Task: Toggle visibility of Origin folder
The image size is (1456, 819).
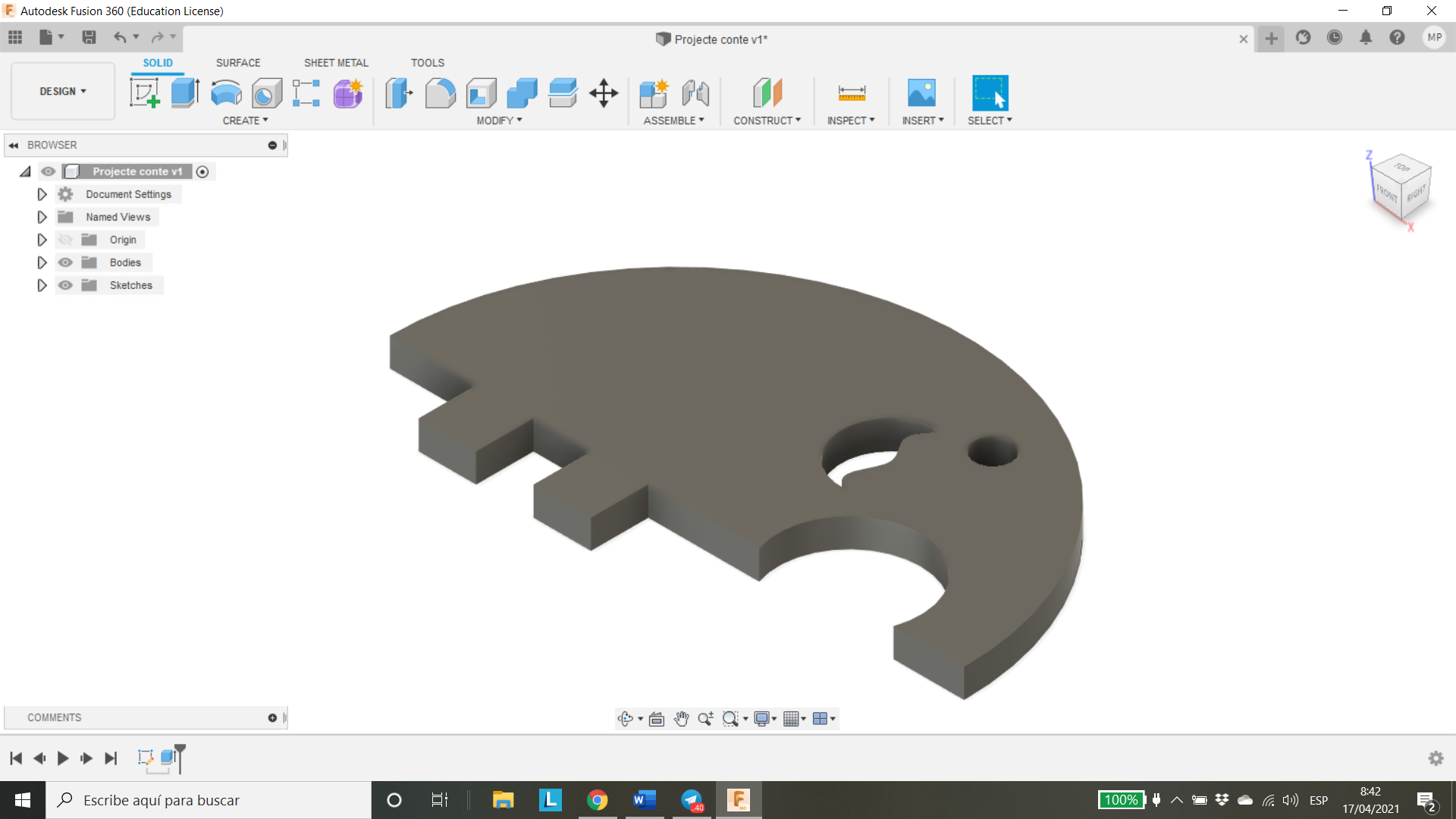Action: point(65,239)
